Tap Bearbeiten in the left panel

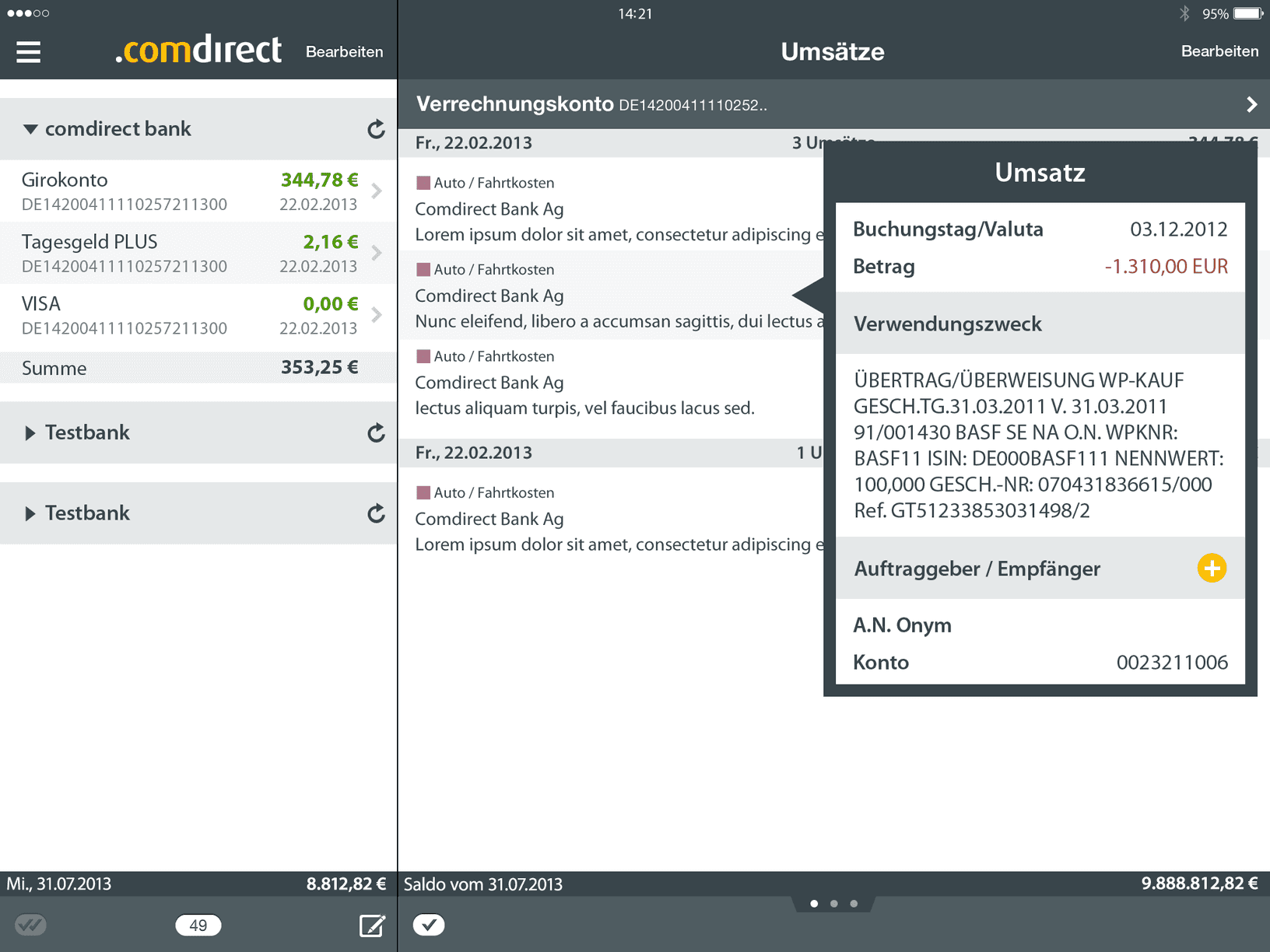(x=345, y=52)
